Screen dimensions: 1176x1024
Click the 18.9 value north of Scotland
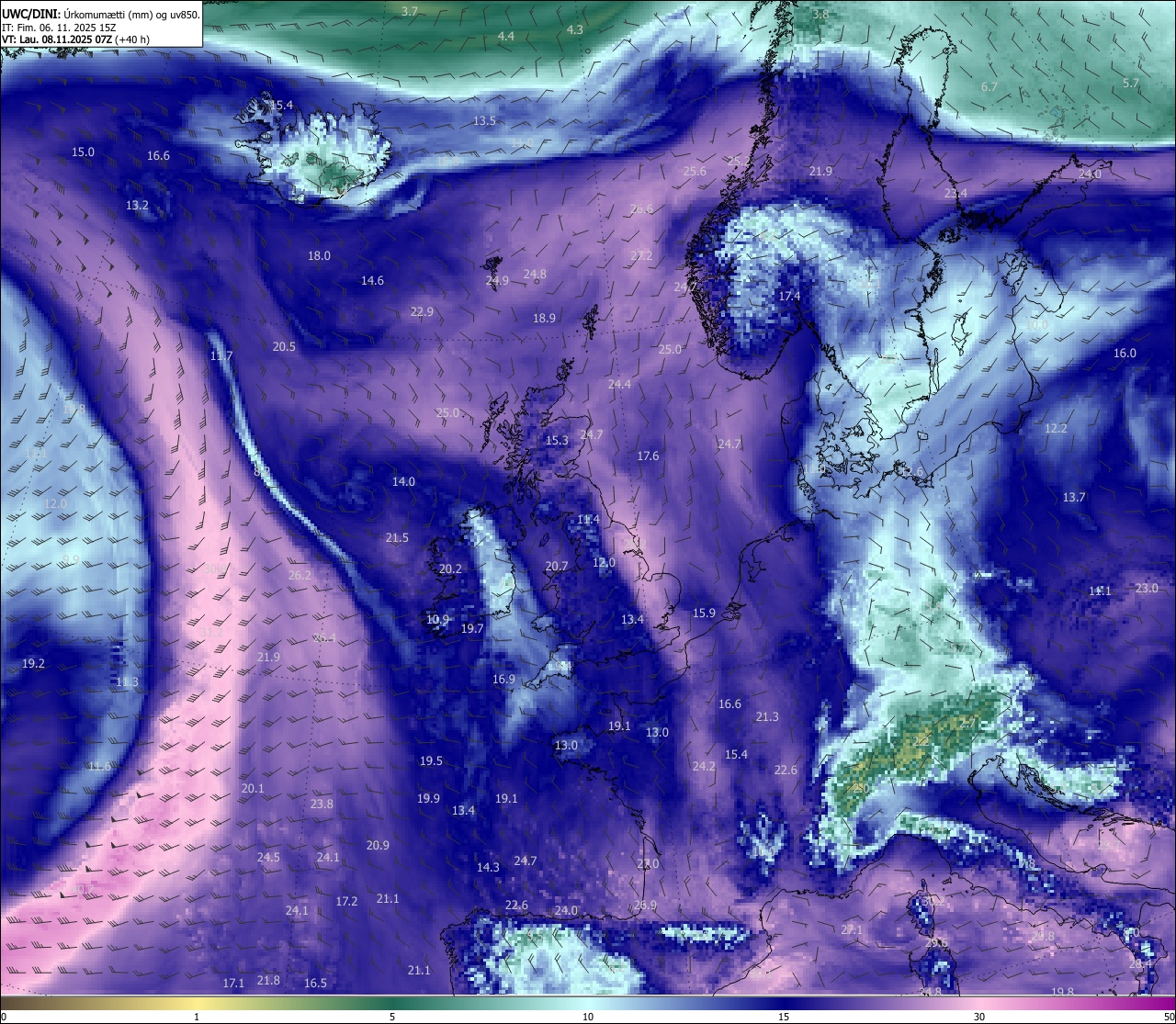[544, 319]
